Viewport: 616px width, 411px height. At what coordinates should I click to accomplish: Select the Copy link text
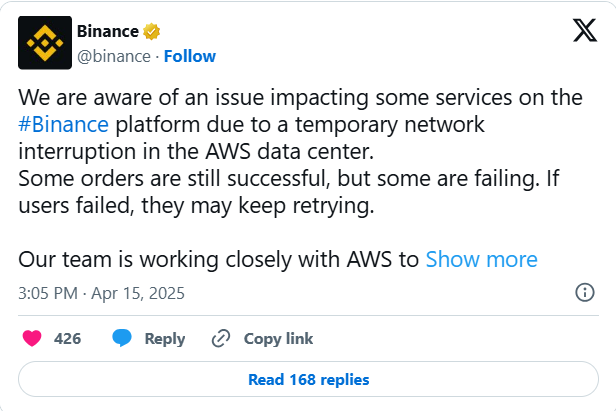pyautogui.click(x=278, y=339)
